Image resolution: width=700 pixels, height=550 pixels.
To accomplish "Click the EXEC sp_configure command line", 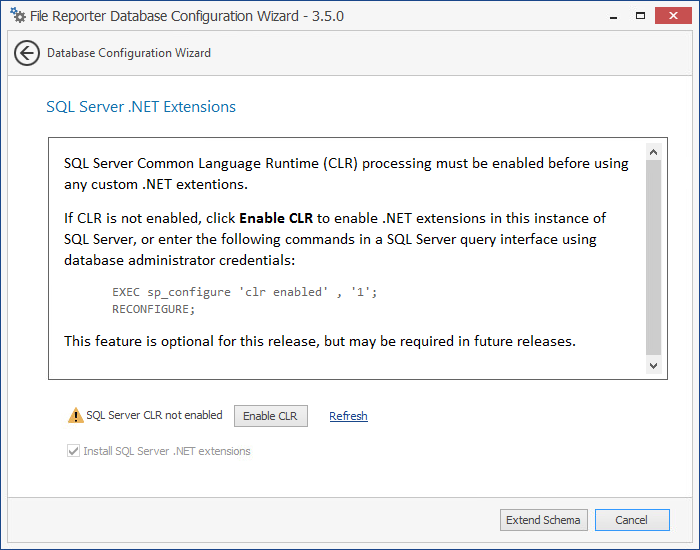I will tap(245, 292).
